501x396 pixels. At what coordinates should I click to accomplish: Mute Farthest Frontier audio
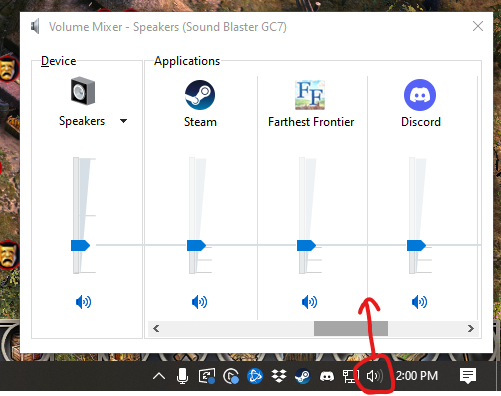(309, 302)
